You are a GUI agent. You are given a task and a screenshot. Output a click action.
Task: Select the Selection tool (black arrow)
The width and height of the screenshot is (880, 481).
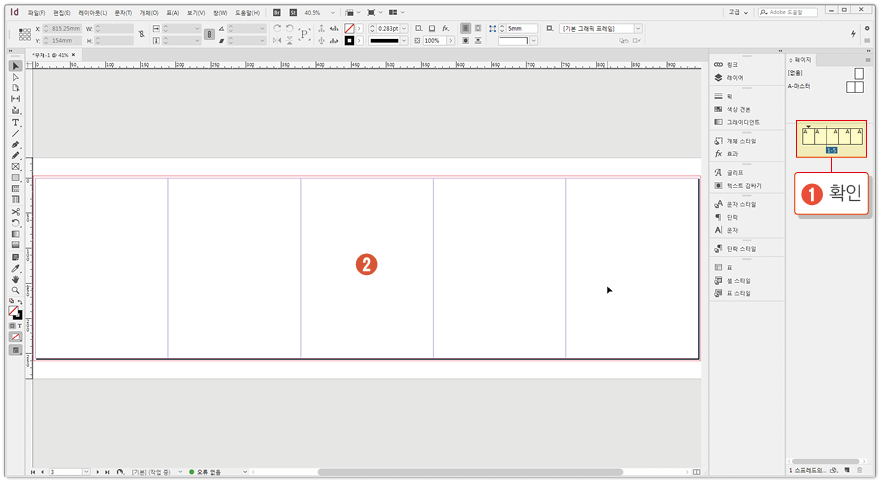[16, 66]
